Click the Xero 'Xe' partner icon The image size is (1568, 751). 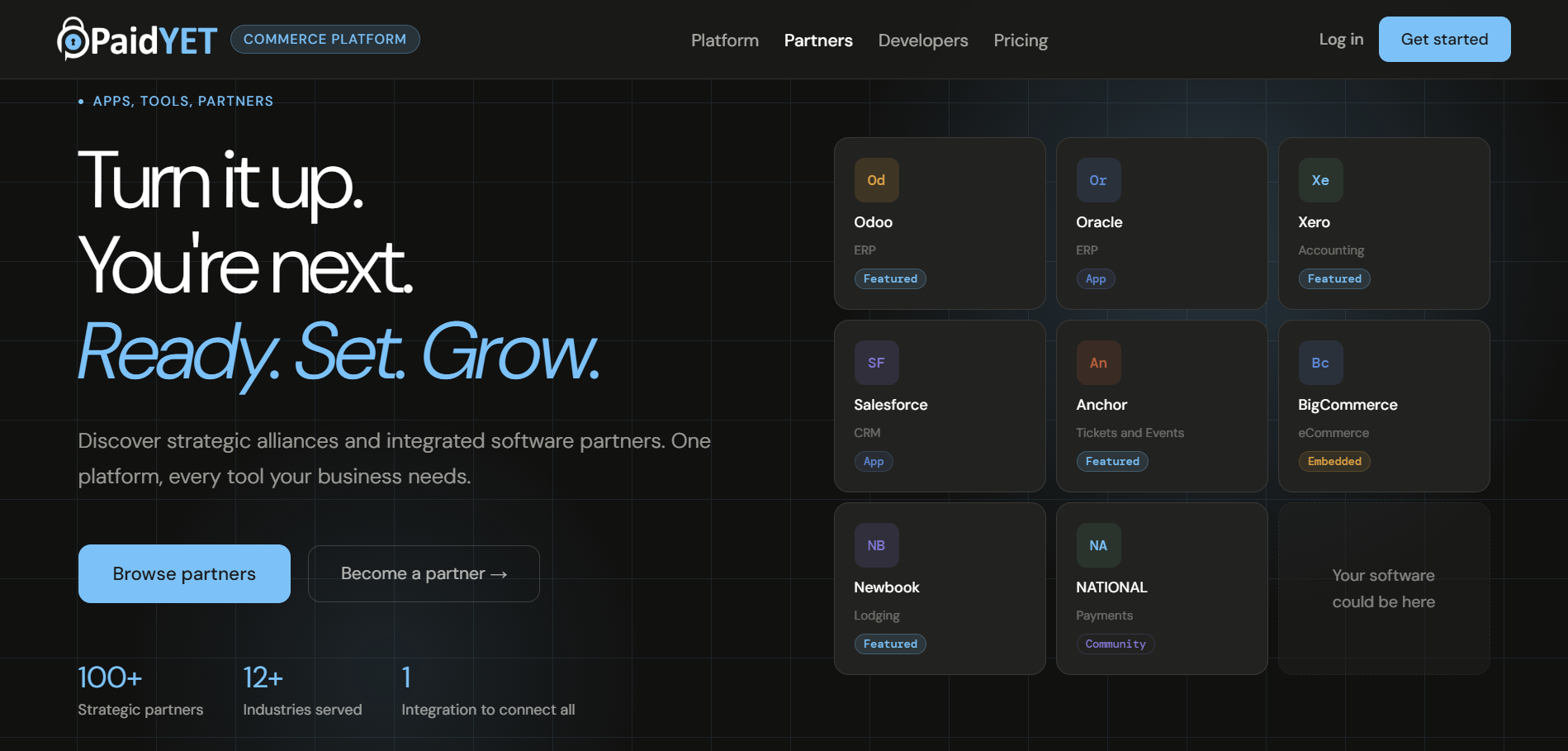tap(1320, 180)
